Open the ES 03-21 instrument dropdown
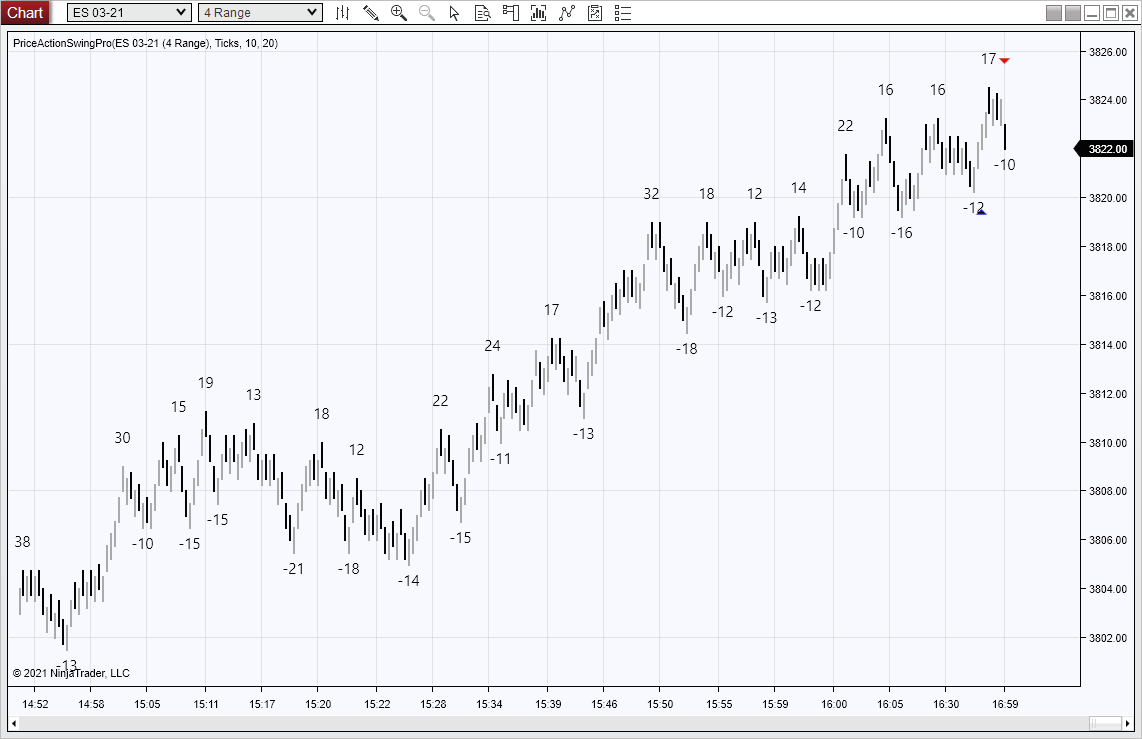The width and height of the screenshot is (1142, 739). 129,12
